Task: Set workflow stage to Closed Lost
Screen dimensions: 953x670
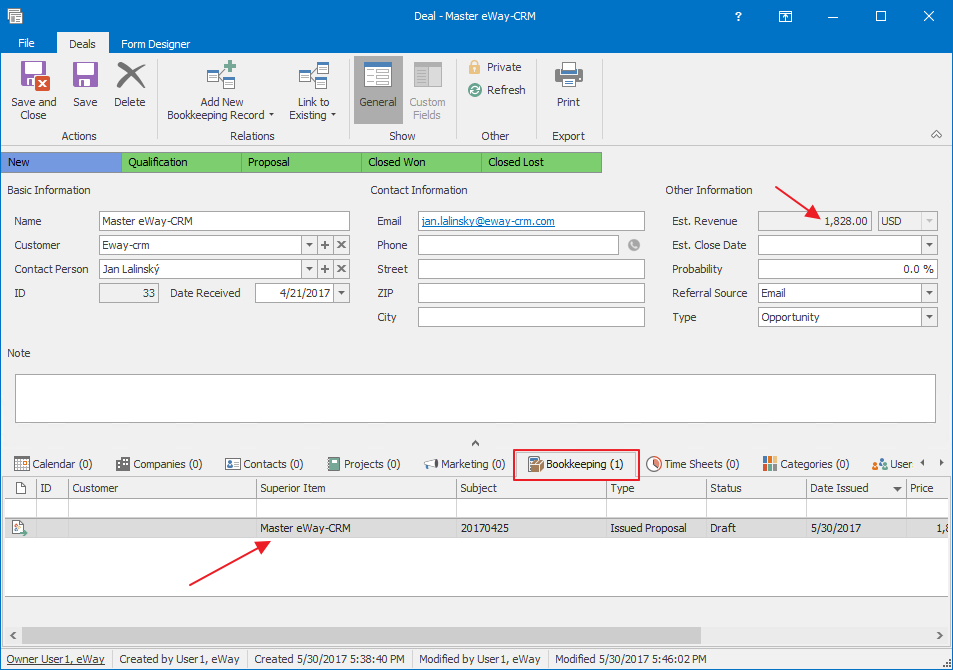Action: pyautogui.click(x=542, y=162)
